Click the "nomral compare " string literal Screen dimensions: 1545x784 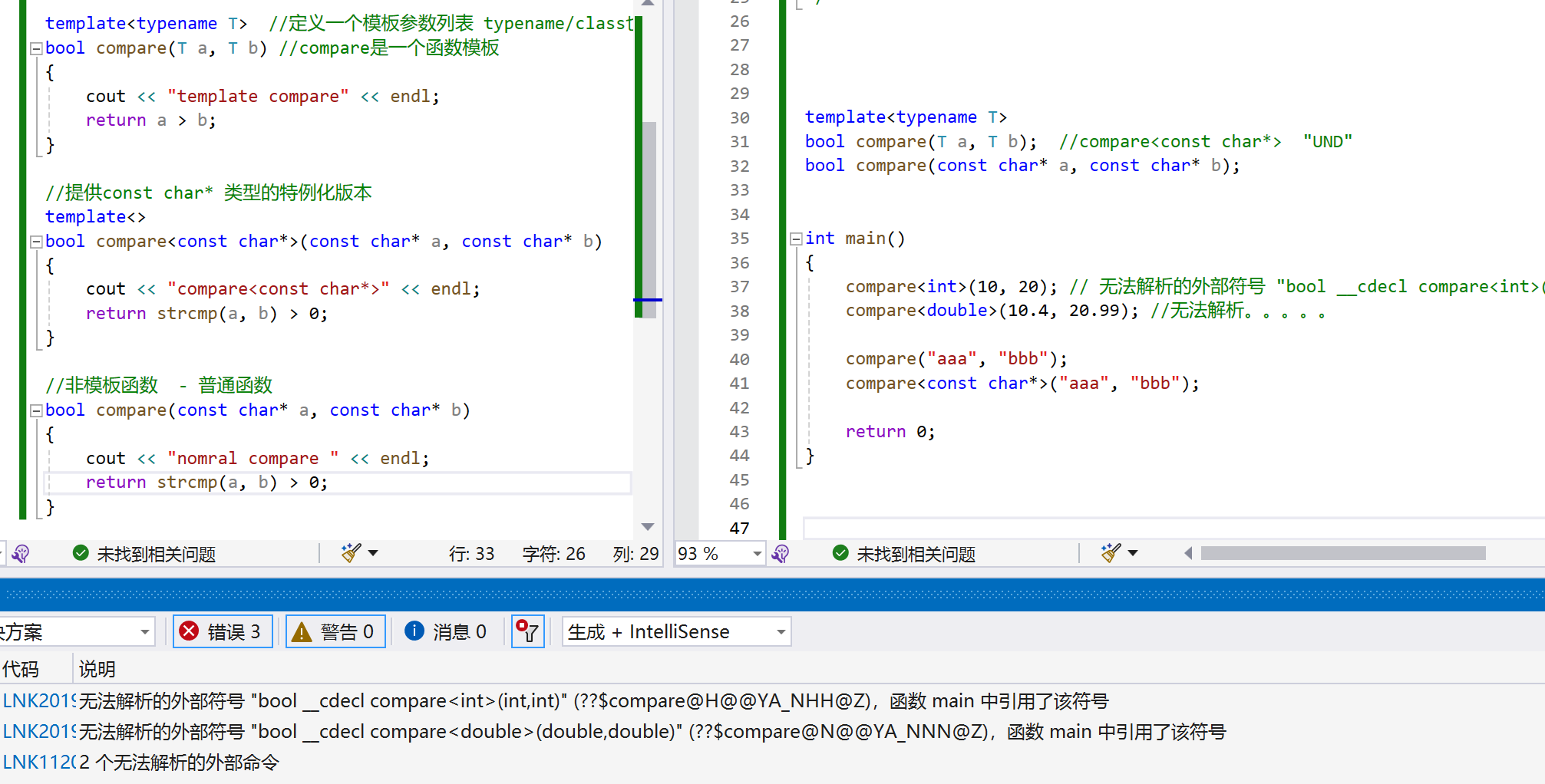(x=253, y=459)
